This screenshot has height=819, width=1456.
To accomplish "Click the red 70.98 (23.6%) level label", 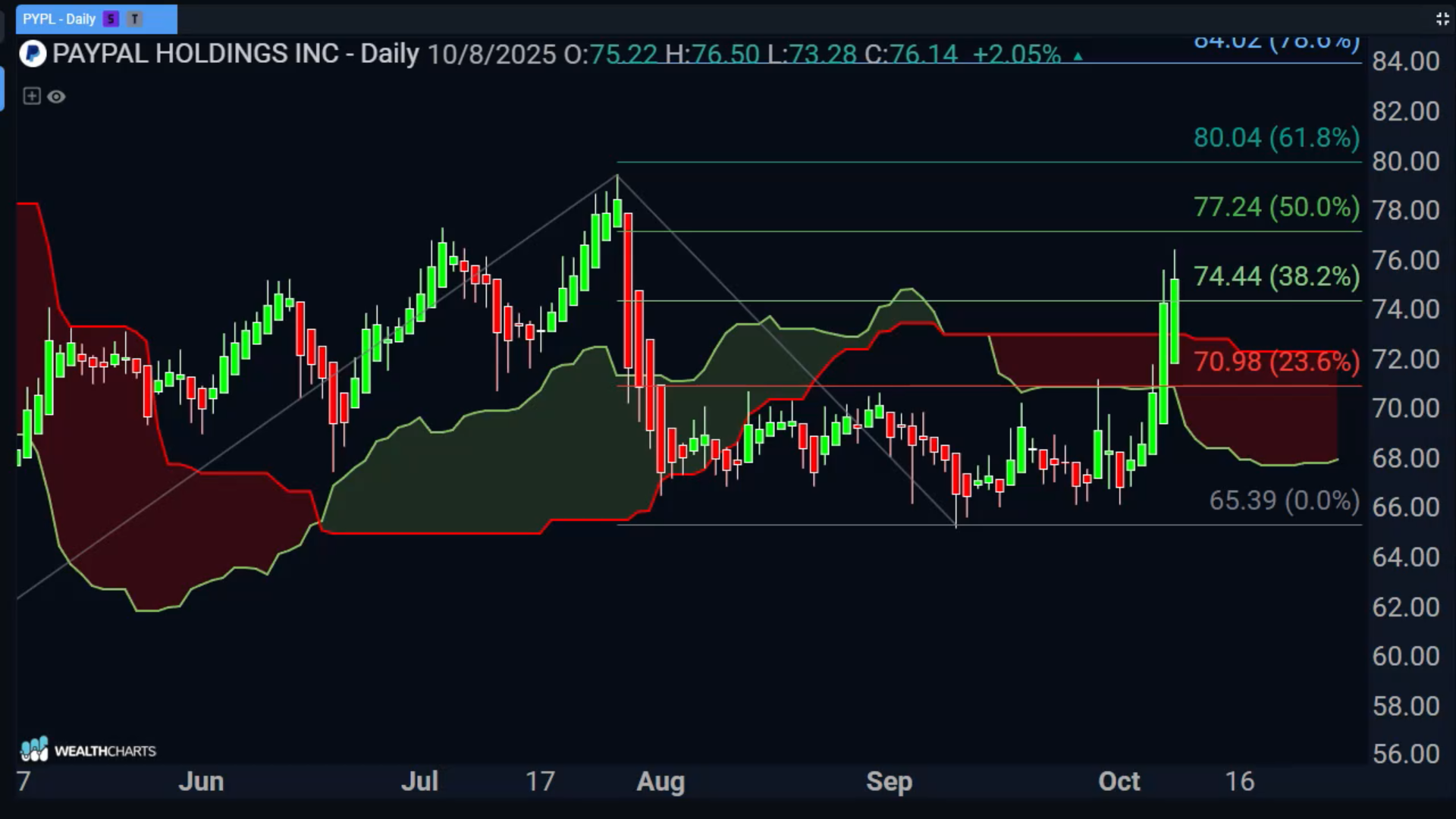I will point(1276,362).
